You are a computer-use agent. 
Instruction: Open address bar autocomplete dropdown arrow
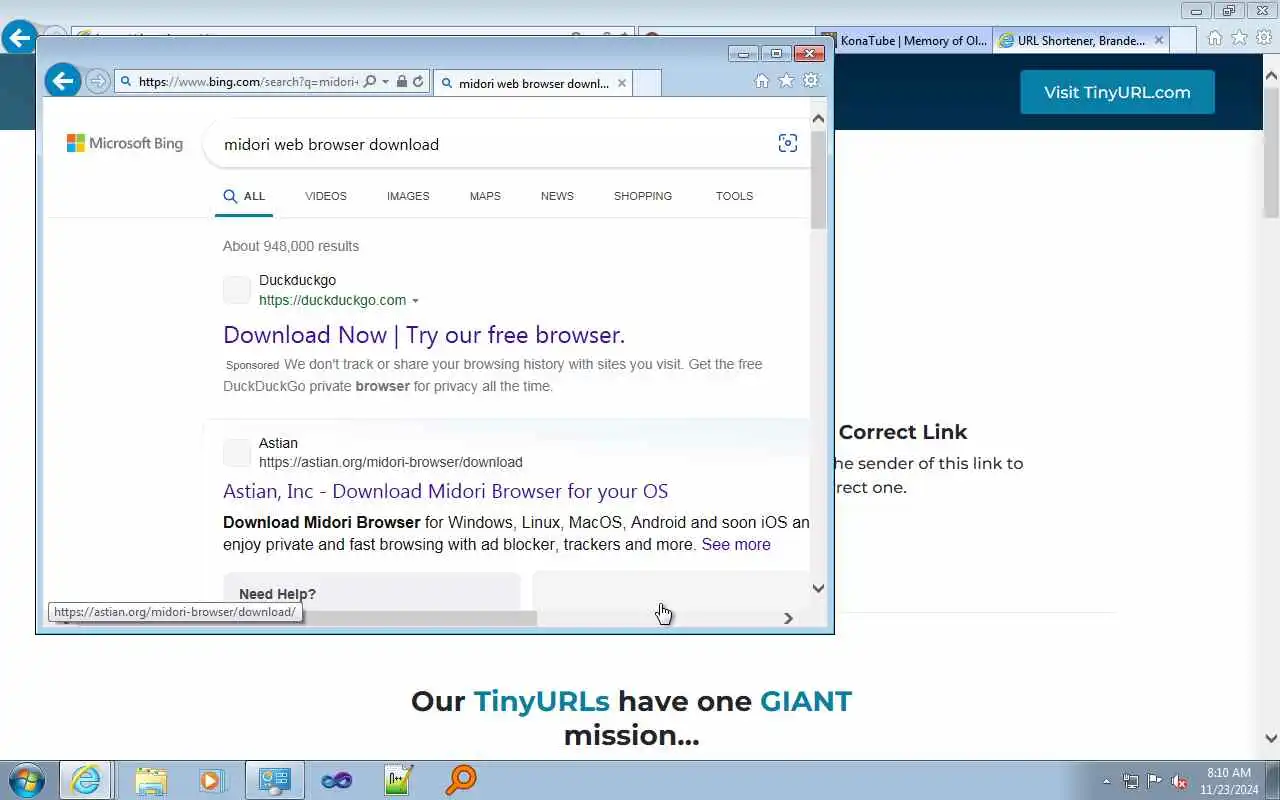384,82
